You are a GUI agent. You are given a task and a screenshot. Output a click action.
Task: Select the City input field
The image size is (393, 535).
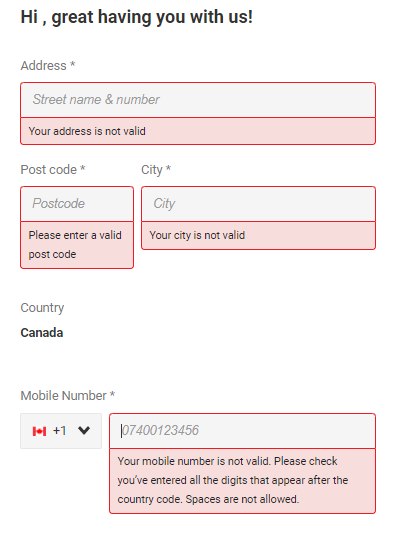[x=258, y=204]
